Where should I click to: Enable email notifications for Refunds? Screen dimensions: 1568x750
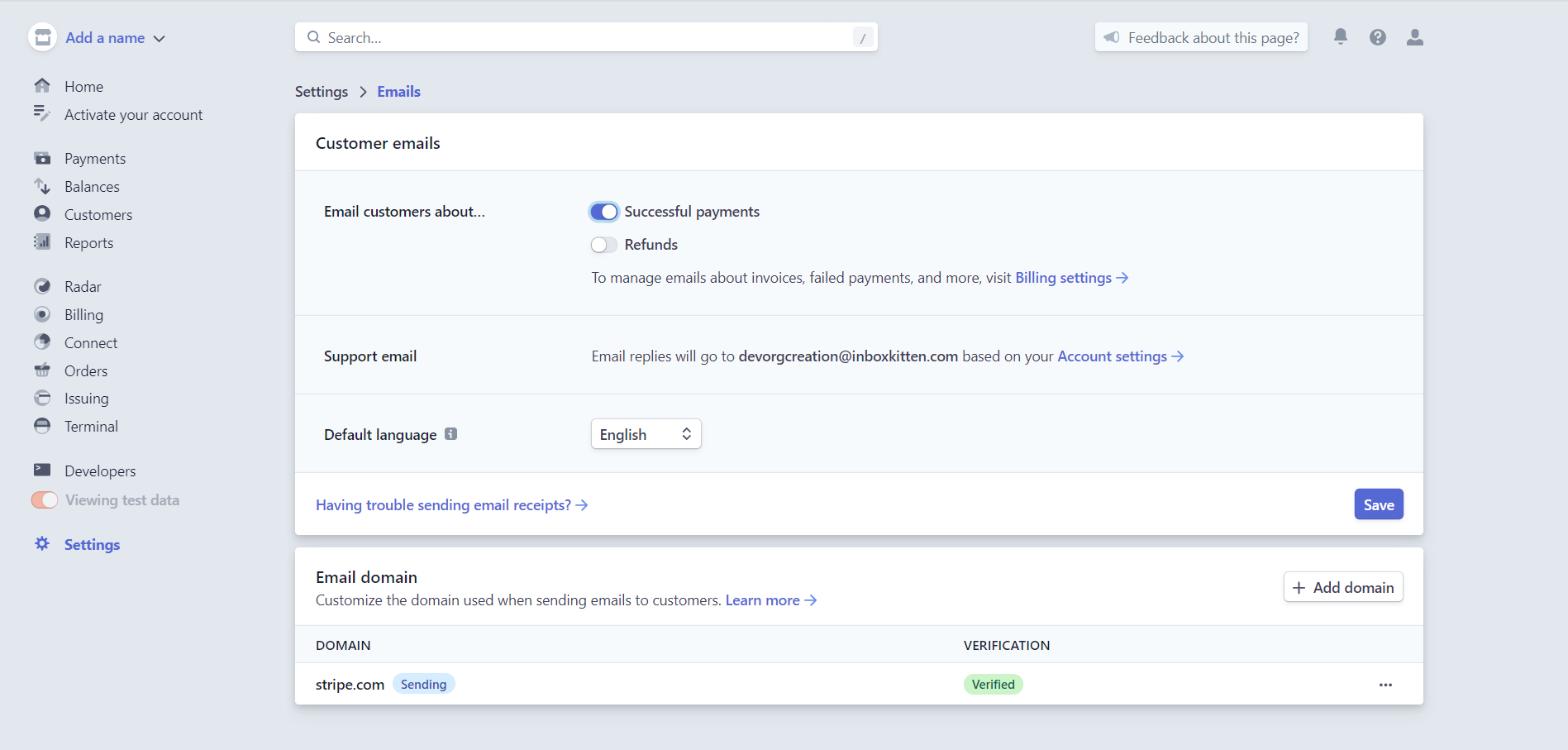(603, 245)
